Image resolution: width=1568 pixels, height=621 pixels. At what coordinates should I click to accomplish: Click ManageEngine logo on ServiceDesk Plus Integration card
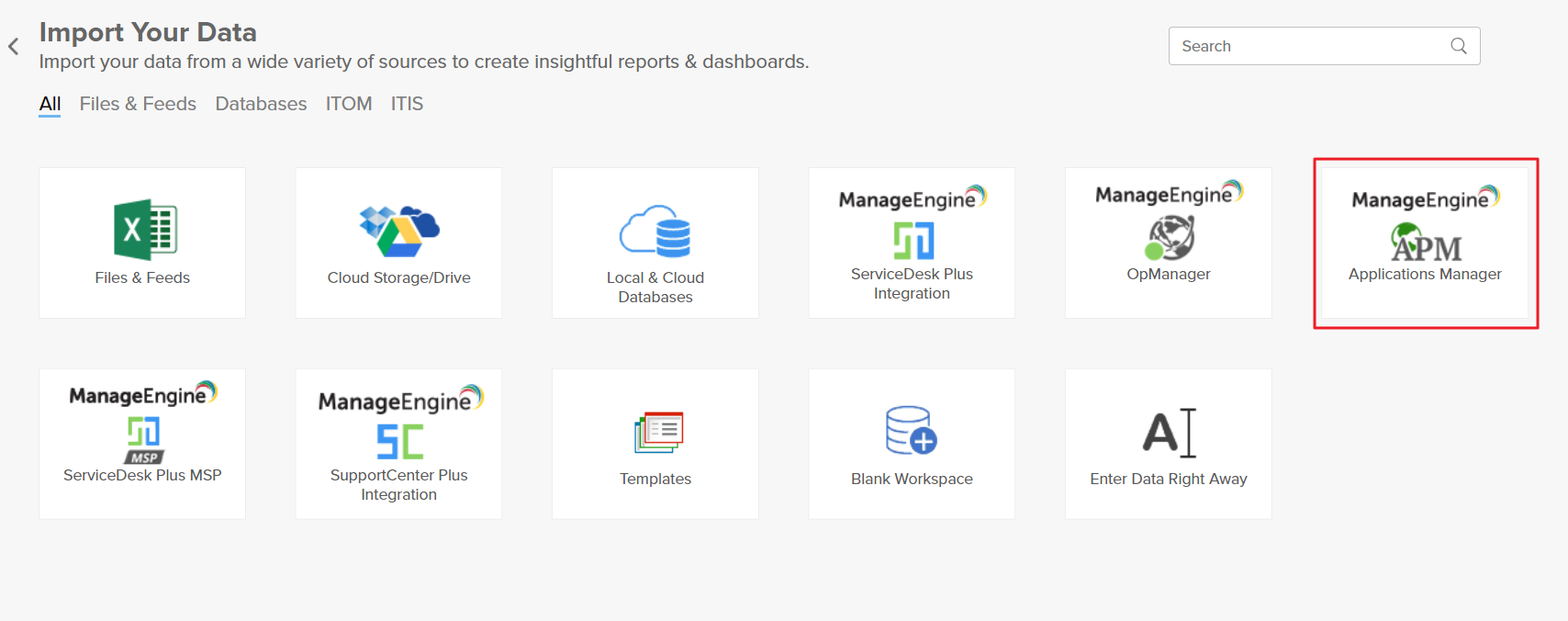(912, 198)
